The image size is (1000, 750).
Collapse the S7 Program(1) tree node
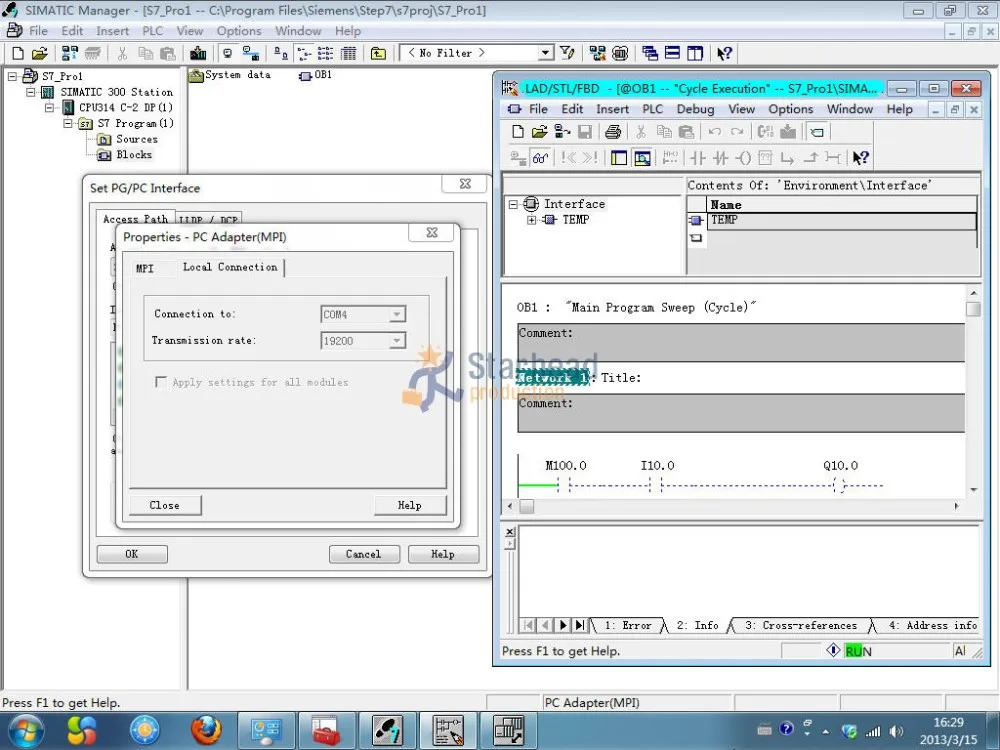(68, 124)
